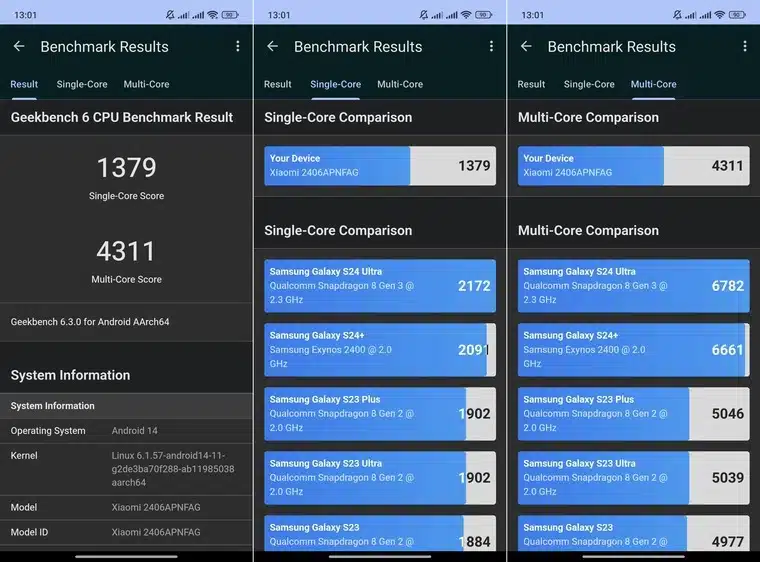Tap Galaxy S24 Ultra multi-core bar scoring 6782
The width and height of the screenshot is (760, 562).
click(633, 286)
